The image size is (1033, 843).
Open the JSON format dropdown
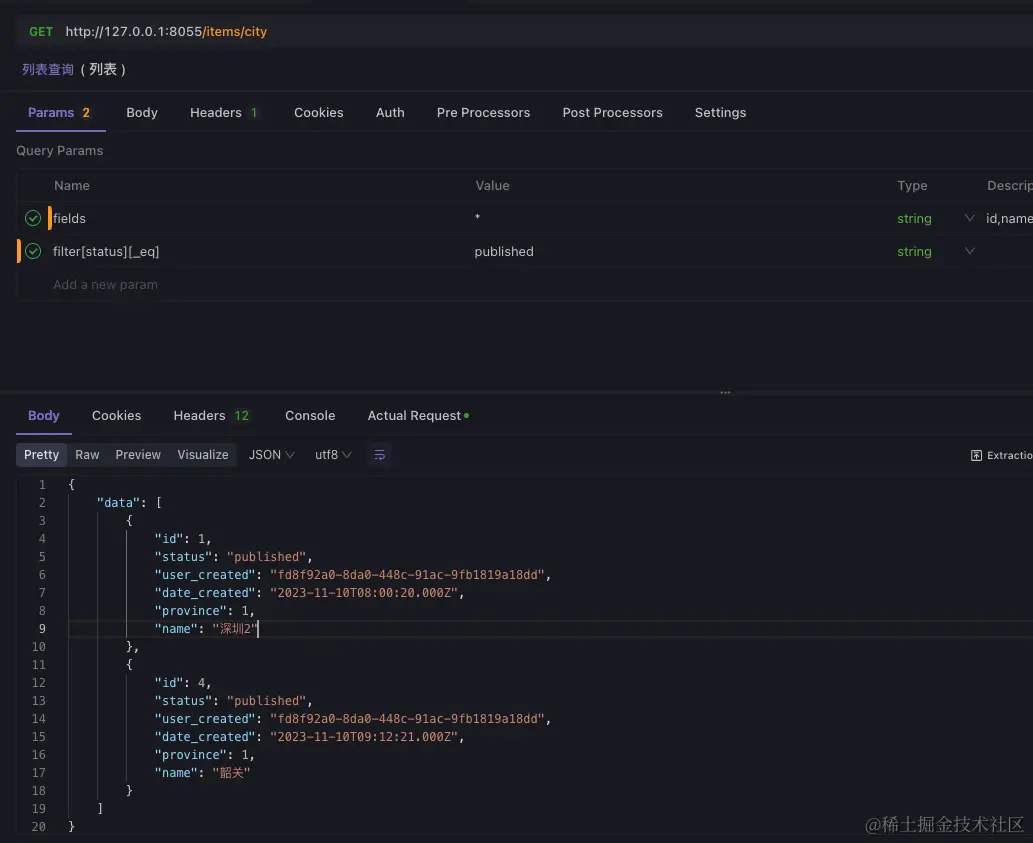point(270,454)
